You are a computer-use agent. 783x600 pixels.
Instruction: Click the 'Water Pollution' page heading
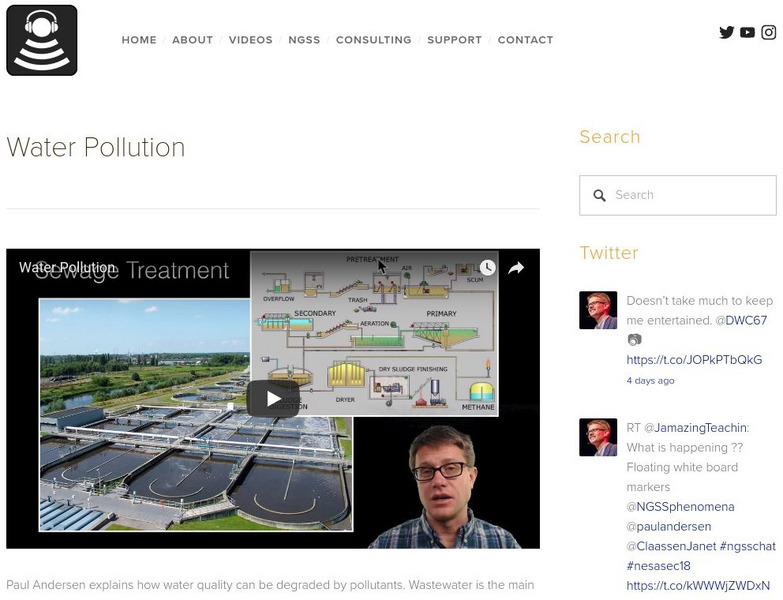(95, 147)
